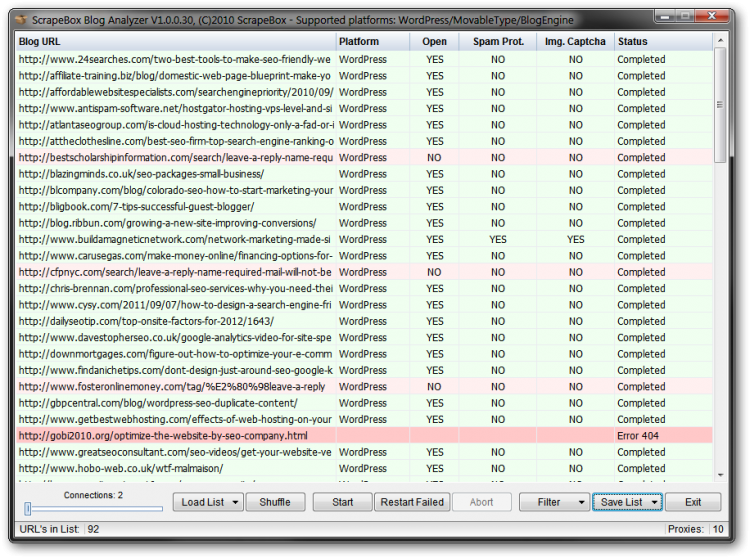
Task: Click the Img. Captcha column header
Action: (575, 41)
